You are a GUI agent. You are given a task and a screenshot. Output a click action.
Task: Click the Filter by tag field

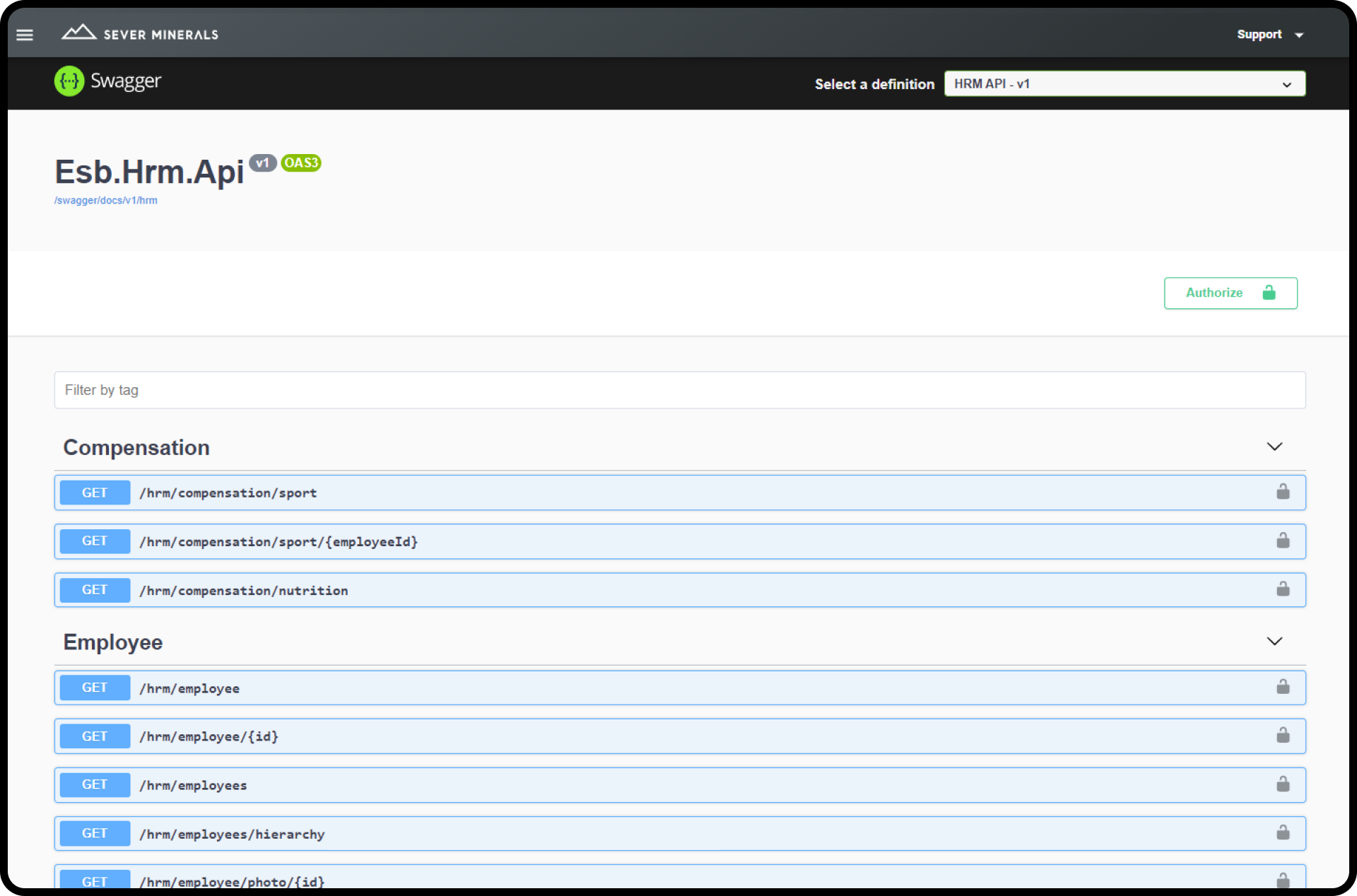[678, 390]
